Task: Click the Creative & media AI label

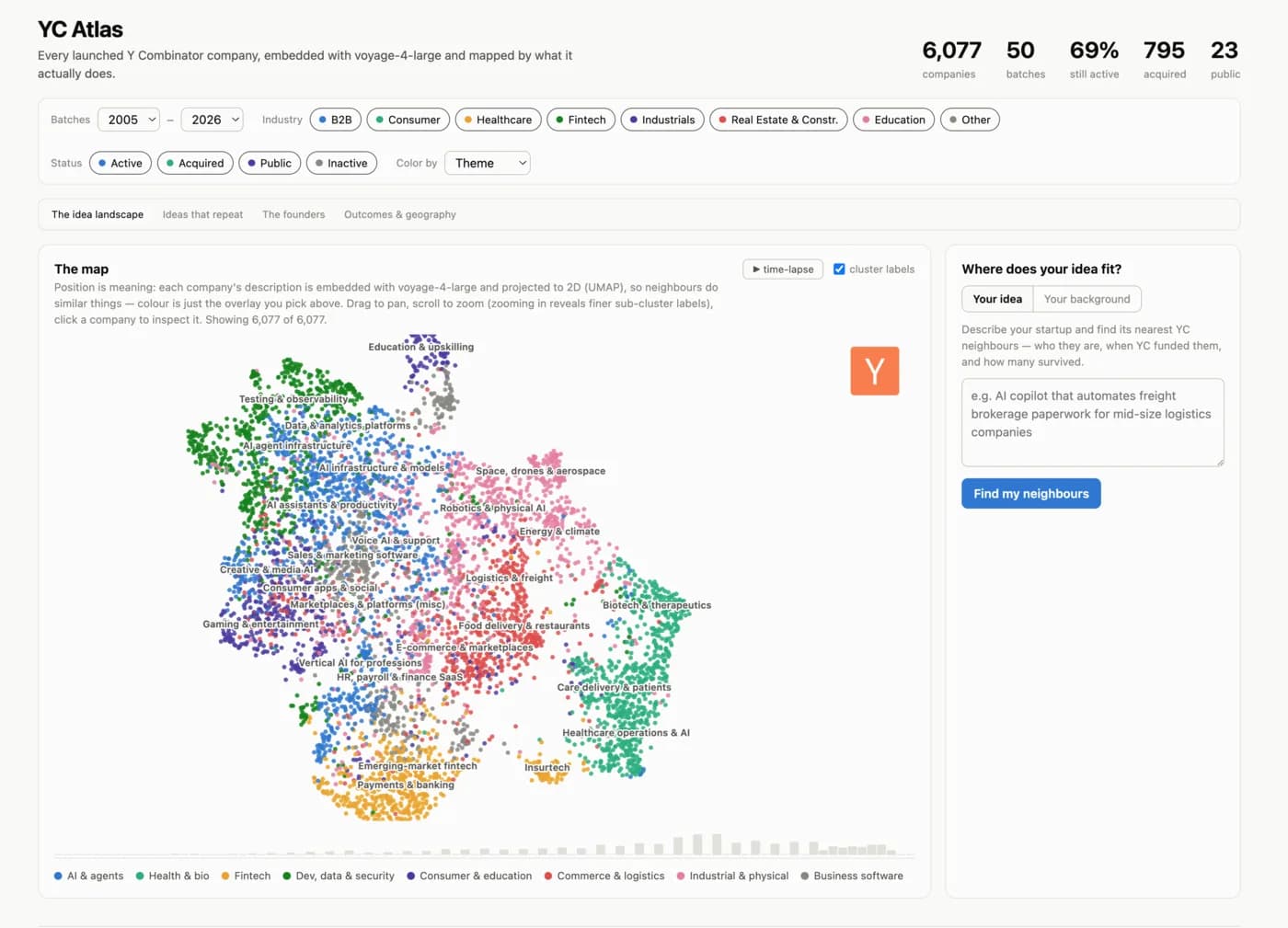Action: click(x=267, y=569)
